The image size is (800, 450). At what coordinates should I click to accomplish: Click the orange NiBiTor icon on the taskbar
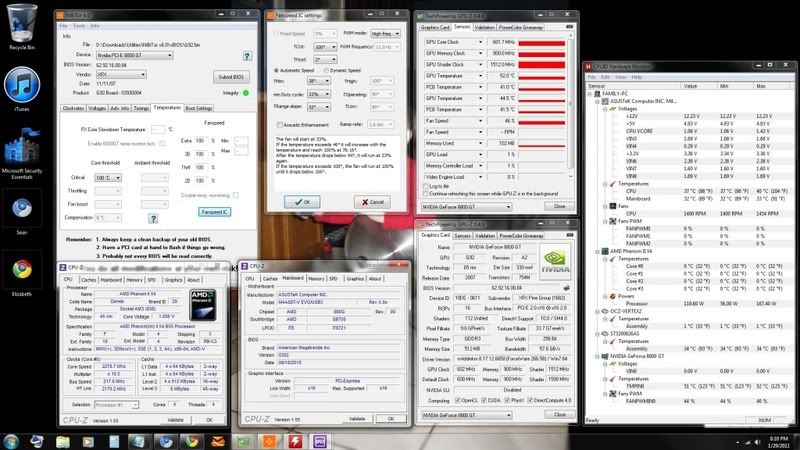coord(269,441)
